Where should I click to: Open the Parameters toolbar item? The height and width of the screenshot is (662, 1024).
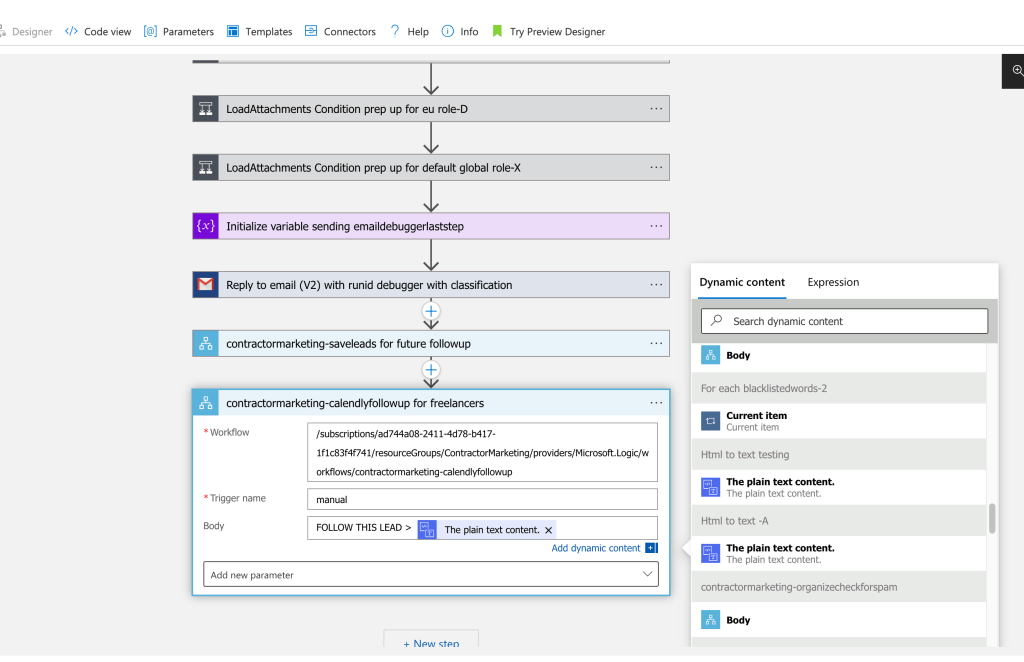179,31
